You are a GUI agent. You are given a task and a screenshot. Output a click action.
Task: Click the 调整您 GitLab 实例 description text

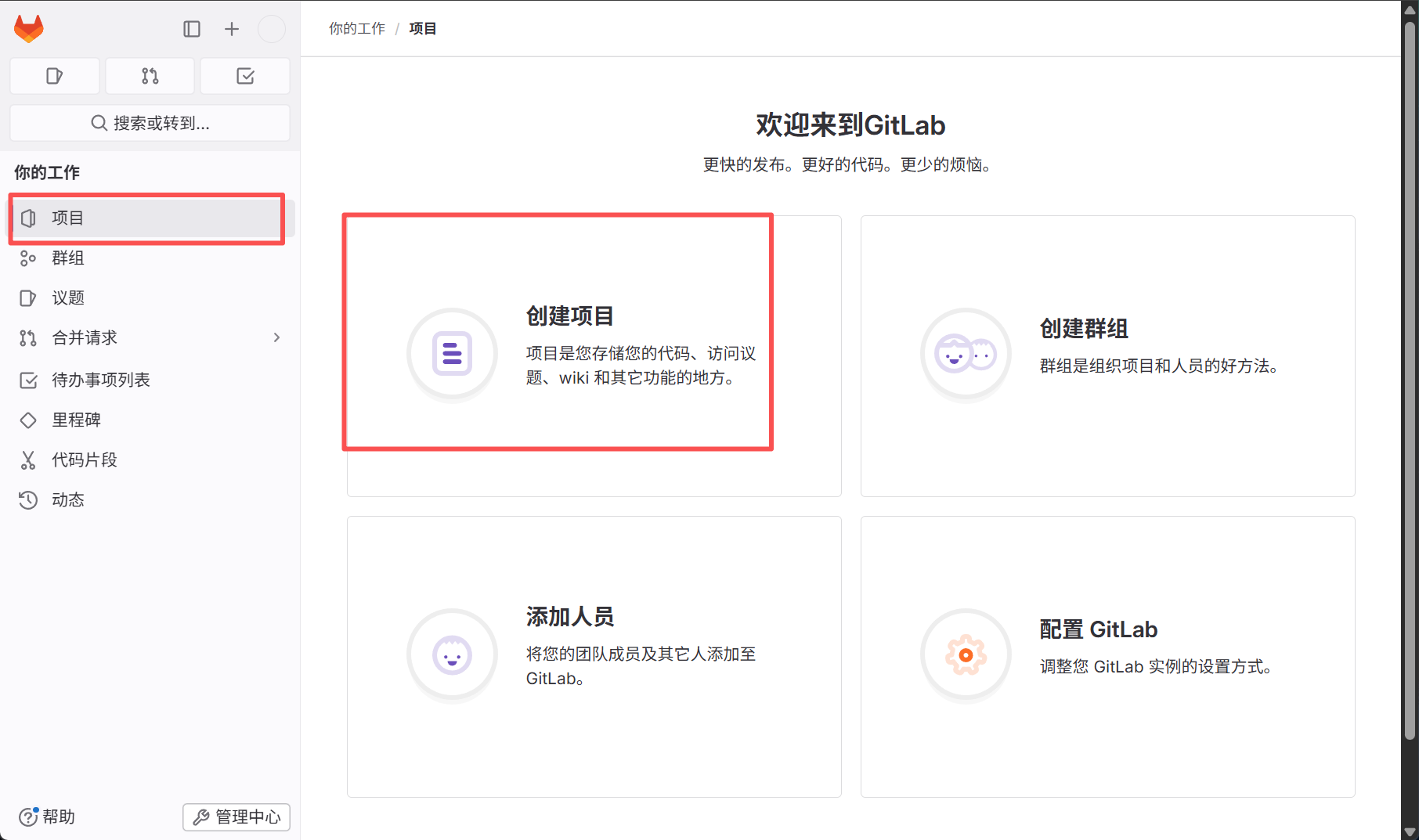coord(1158,666)
